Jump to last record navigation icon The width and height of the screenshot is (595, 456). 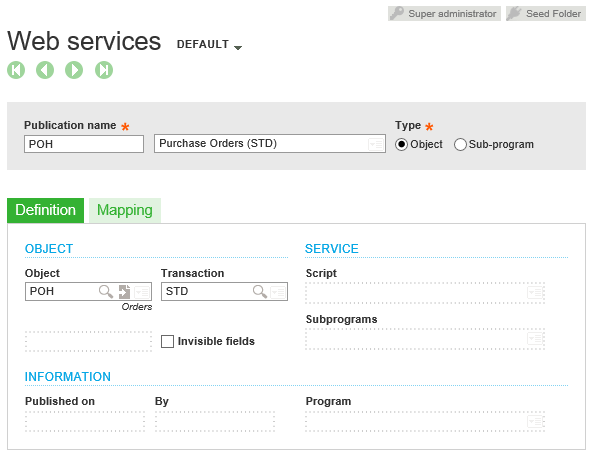click(x=104, y=70)
